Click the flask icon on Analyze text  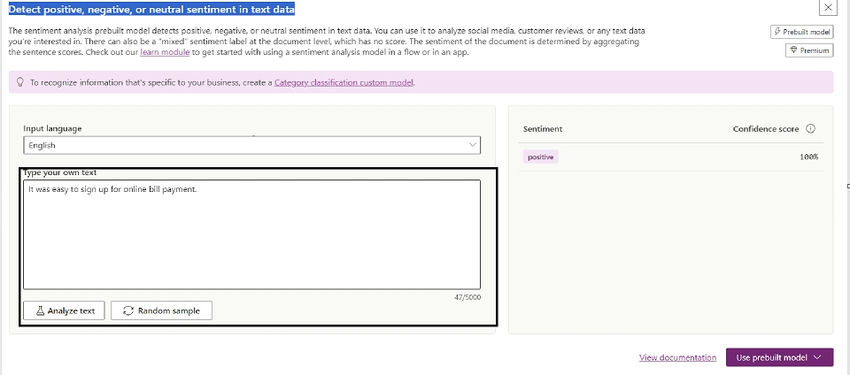tap(40, 311)
